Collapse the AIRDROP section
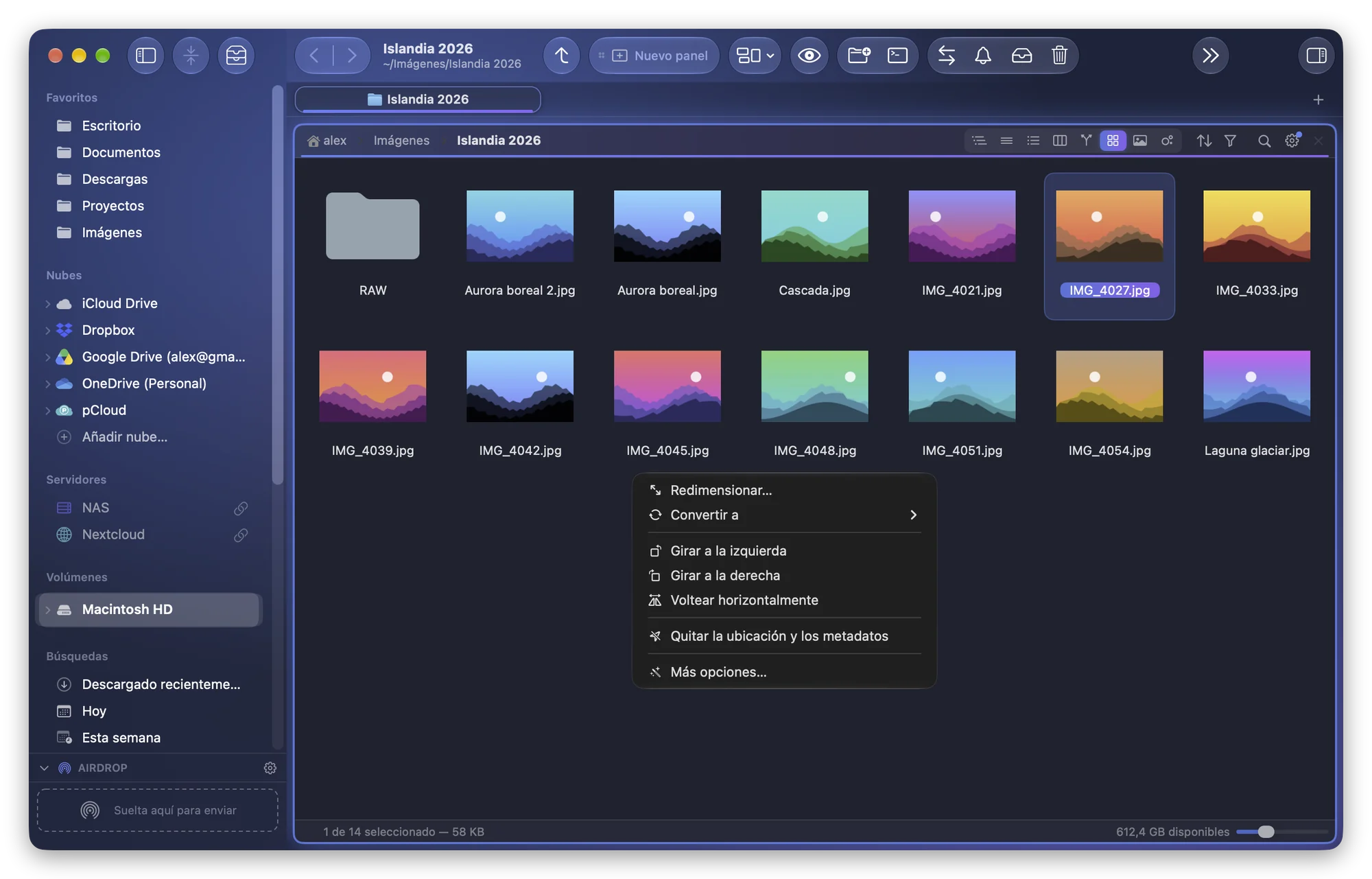Image resolution: width=1372 pixels, height=879 pixels. coord(45,768)
